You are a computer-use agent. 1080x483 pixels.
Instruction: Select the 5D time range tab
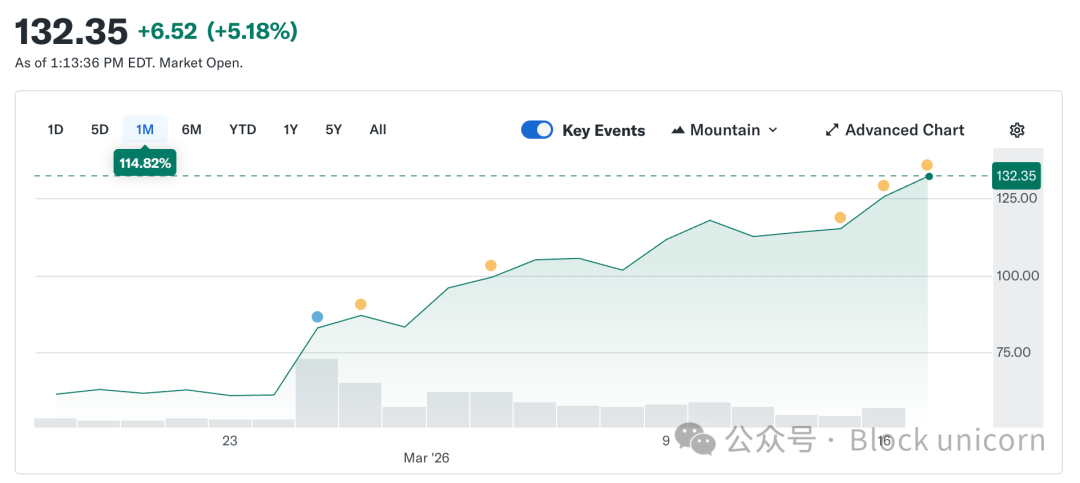[100, 129]
